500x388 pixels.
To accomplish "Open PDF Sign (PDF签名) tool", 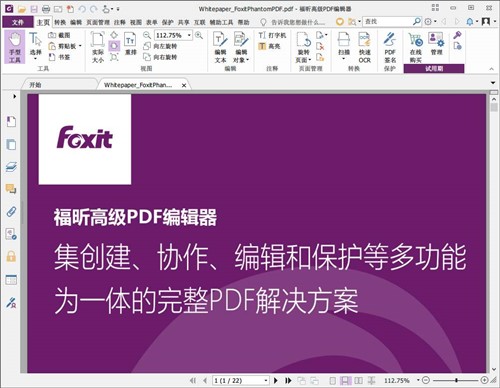I will click(x=390, y=47).
